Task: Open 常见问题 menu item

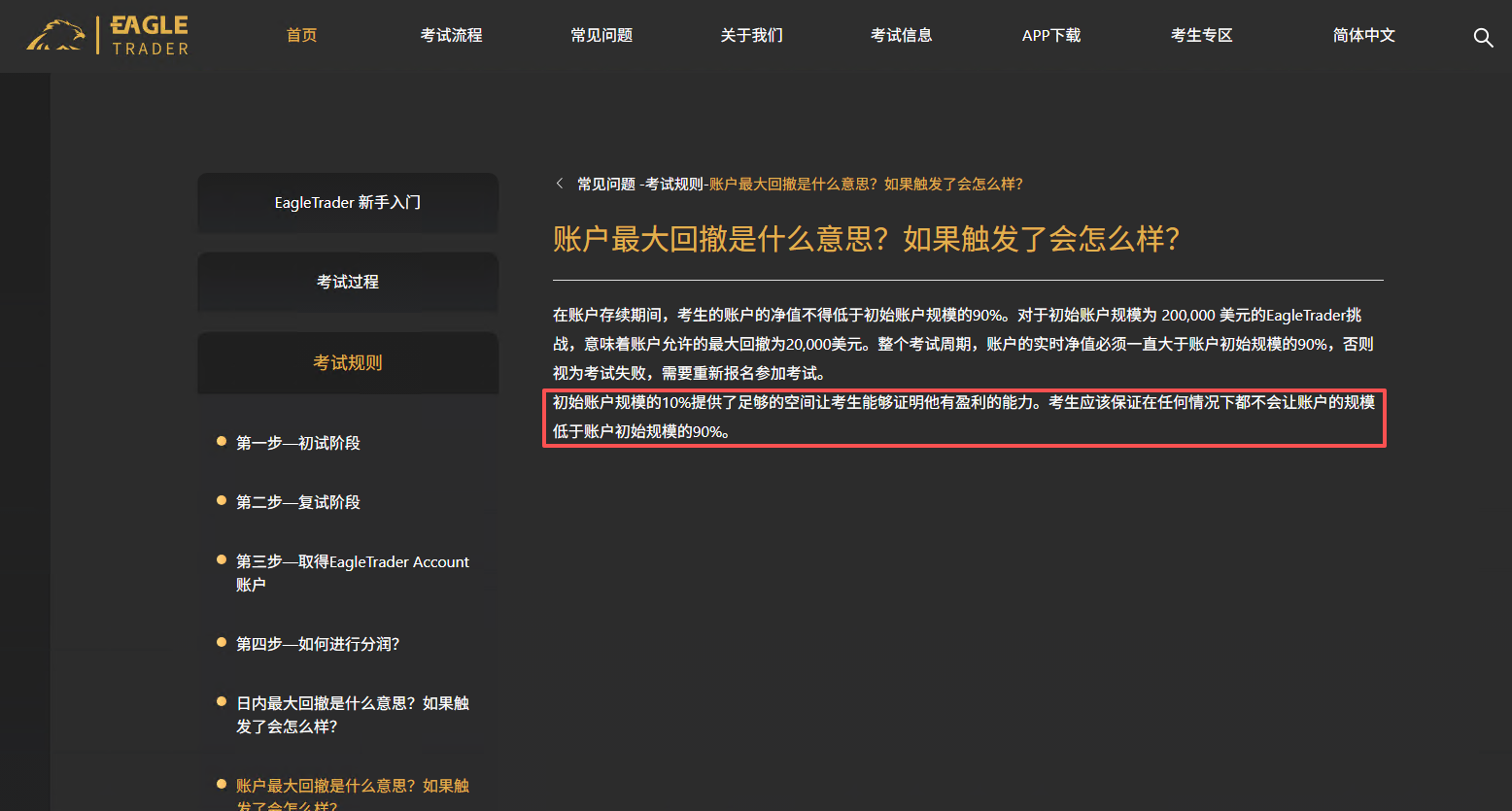Action: pos(601,35)
